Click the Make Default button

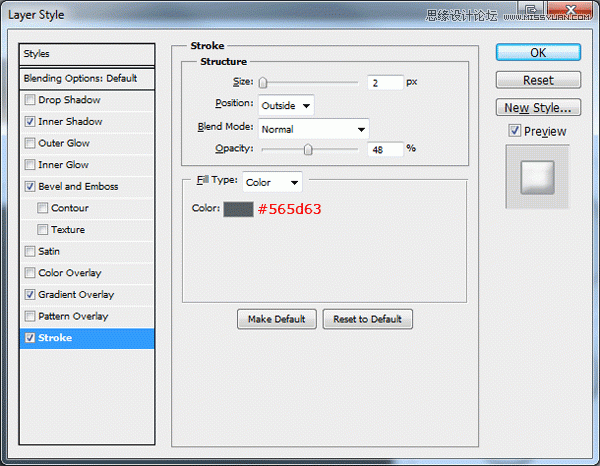(x=277, y=319)
